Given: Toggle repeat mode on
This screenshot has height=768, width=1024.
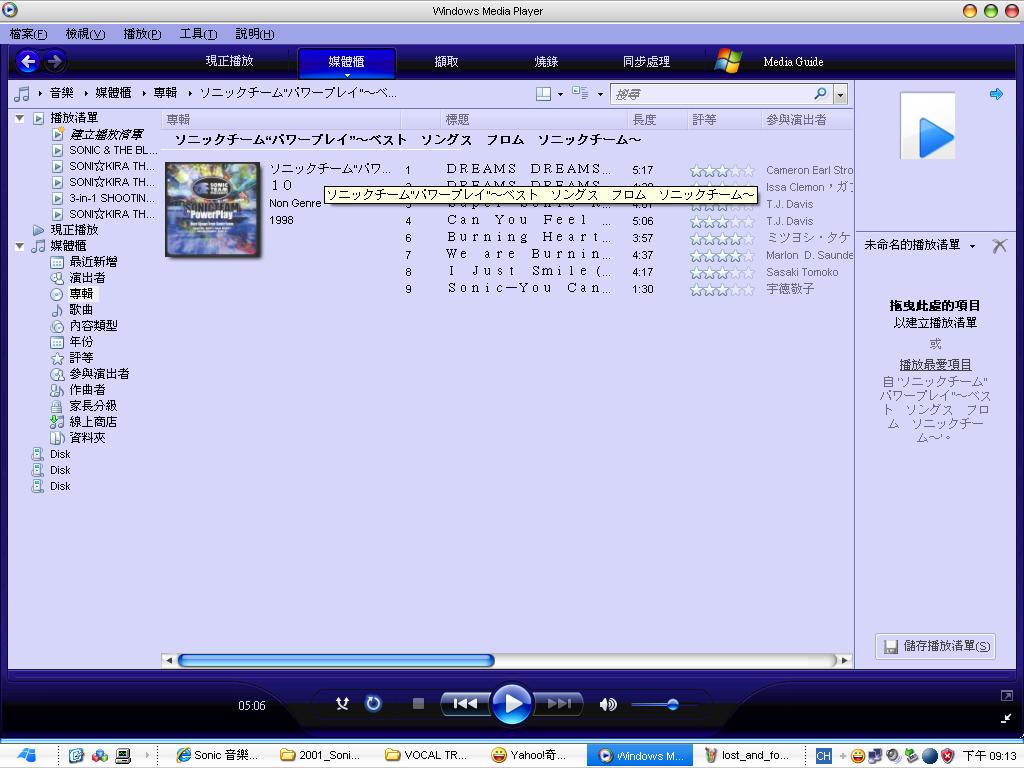Looking at the screenshot, I should pyautogui.click(x=372, y=704).
